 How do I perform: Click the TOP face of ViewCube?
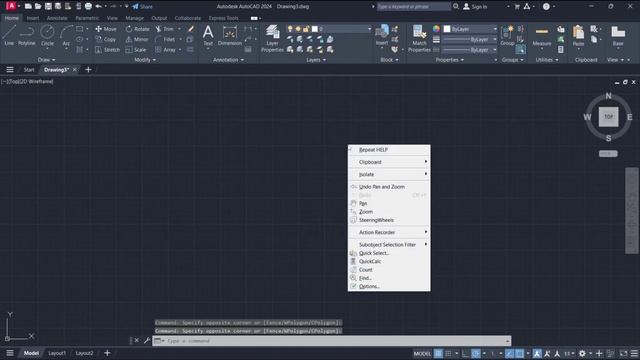point(608,117)
